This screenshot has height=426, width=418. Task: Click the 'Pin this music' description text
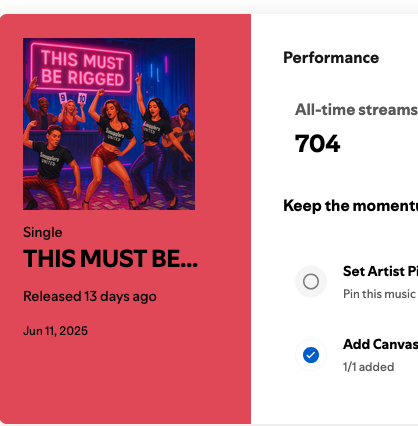[x=380, y=294]
